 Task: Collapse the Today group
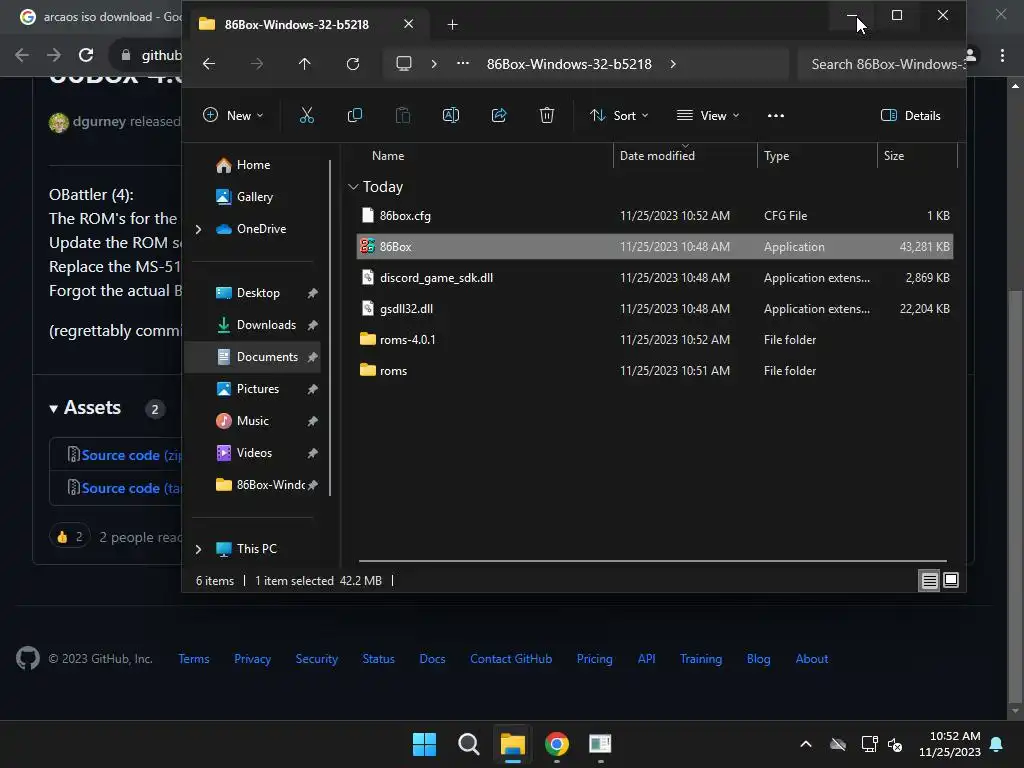click(x=353, y=187)
